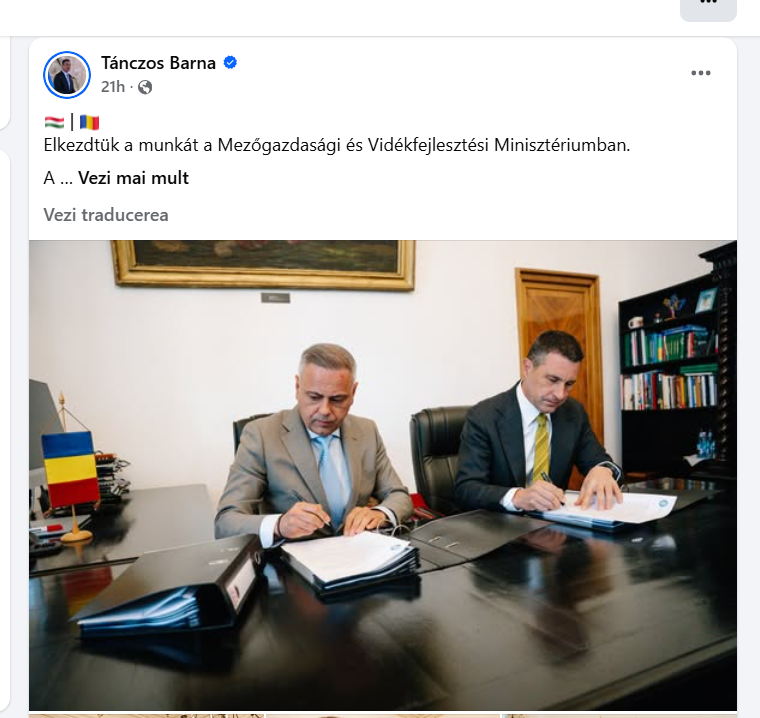Click the lower left sidebar card edge
760x718 pixels.
pyautogui.click(x=4, y=431)
